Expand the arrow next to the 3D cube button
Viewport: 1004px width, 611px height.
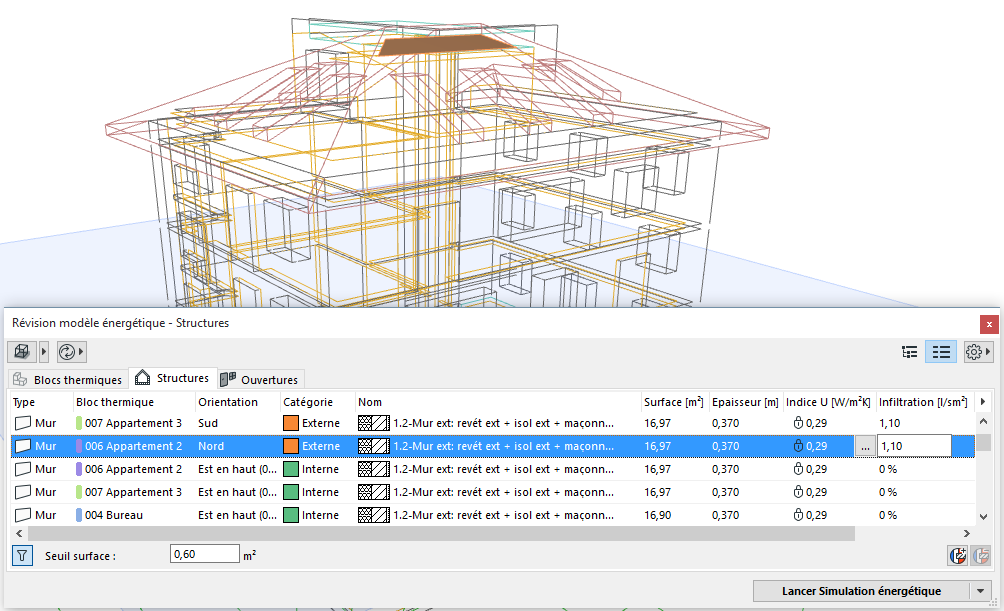pyautogui.click(x=43, y=352)
